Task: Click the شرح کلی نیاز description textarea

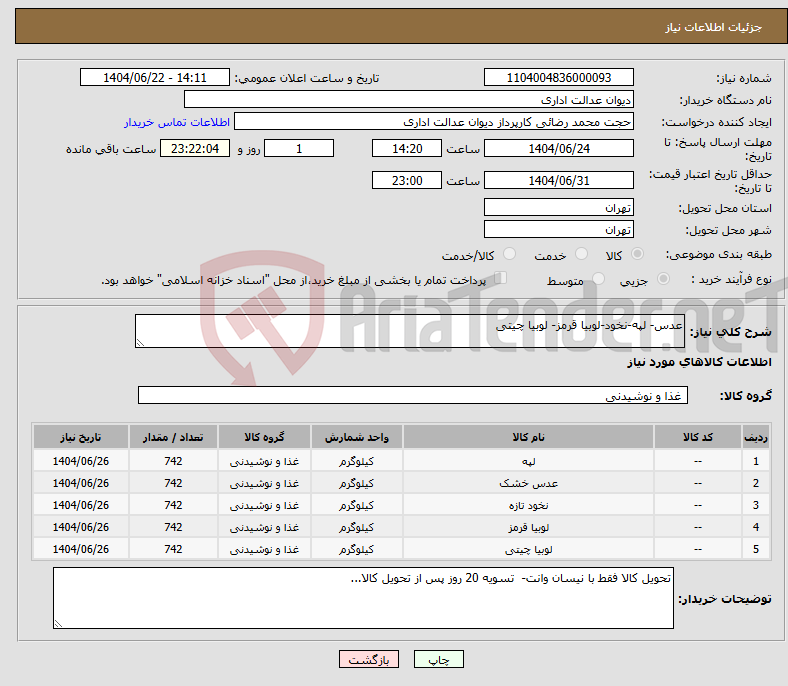Action: coord(410,331)
